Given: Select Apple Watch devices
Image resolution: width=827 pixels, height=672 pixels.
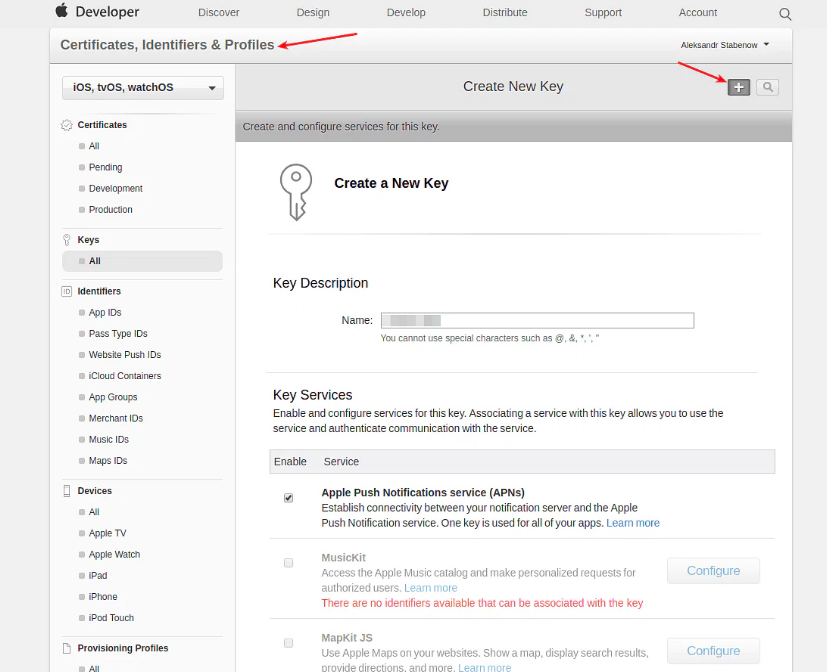Looking at the screenshot, I should pos(114,554).
